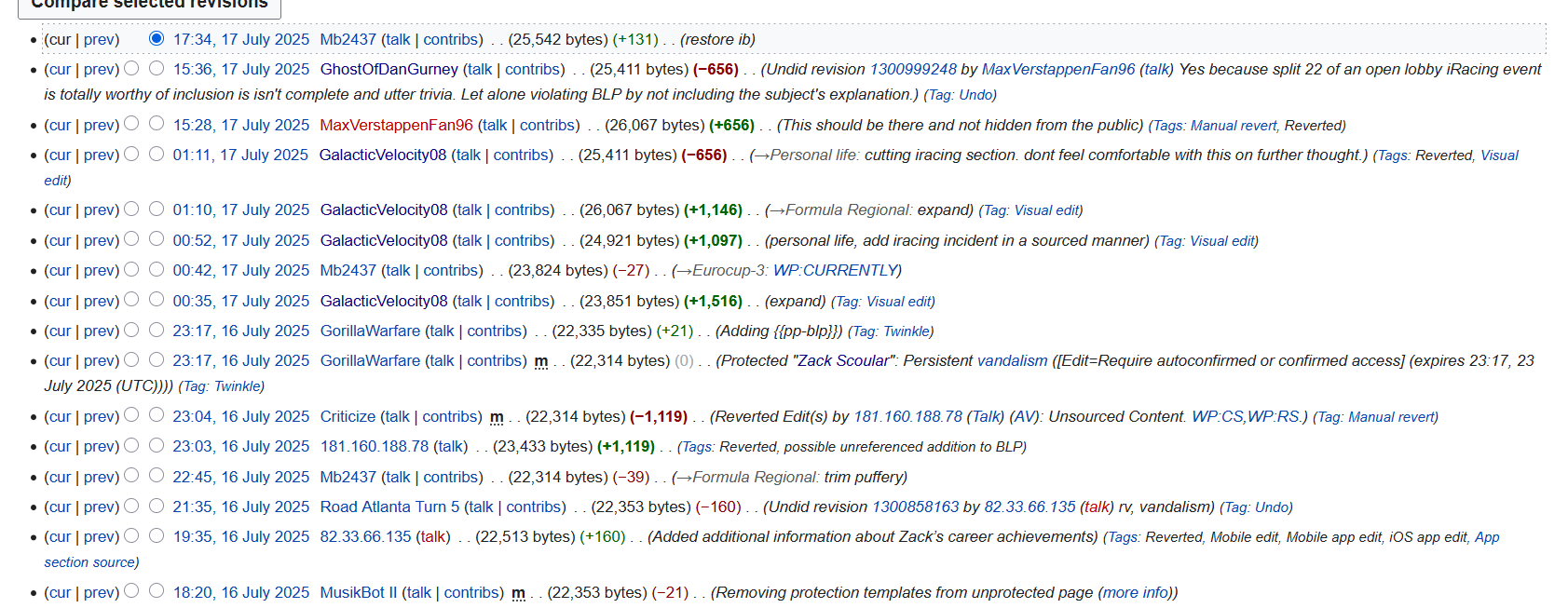Select older-revision radio for 22:45, 16 July 2025

click(x=131, y=476)
